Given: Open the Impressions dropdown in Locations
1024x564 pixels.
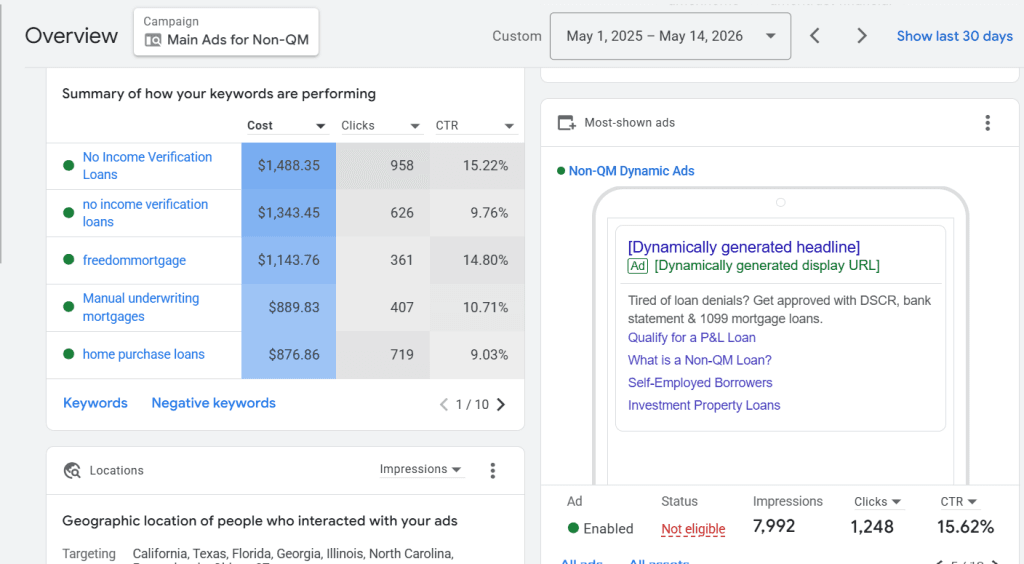Looking at the screenshot, I should tap(421, 469).
